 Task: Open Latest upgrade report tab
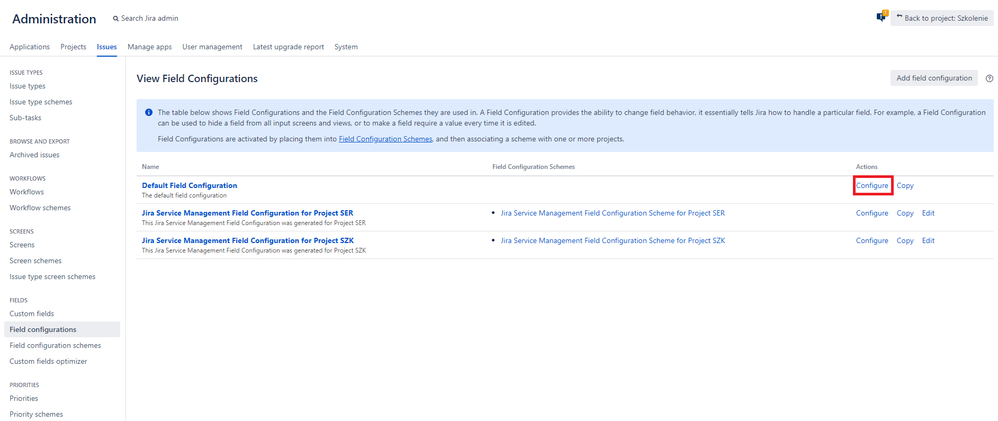tap(288, 46)
